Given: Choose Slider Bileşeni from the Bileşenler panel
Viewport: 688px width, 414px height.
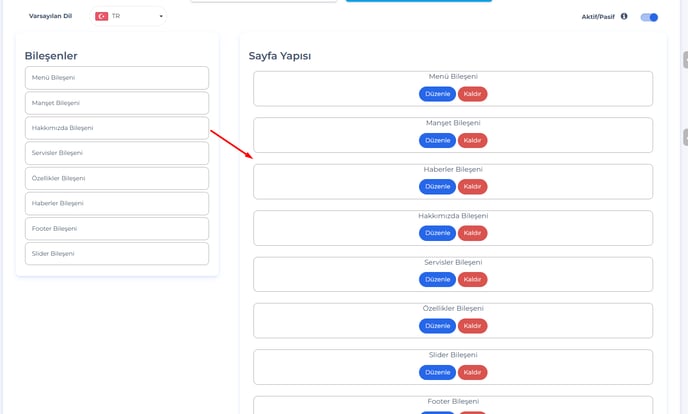Looking at the screenshot, I should tap(116, 254).
